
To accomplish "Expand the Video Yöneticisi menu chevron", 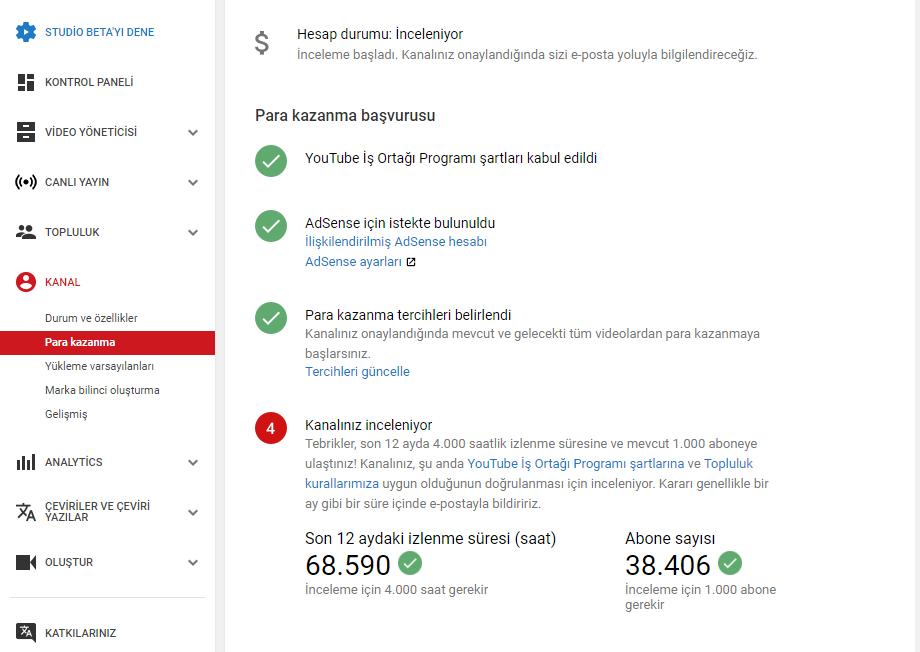I will pos(193,133).
